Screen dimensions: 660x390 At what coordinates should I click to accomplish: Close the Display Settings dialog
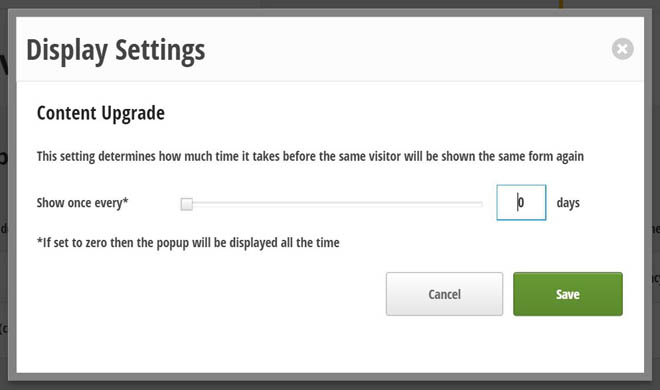pyautogui.click(x=623, y=49)
